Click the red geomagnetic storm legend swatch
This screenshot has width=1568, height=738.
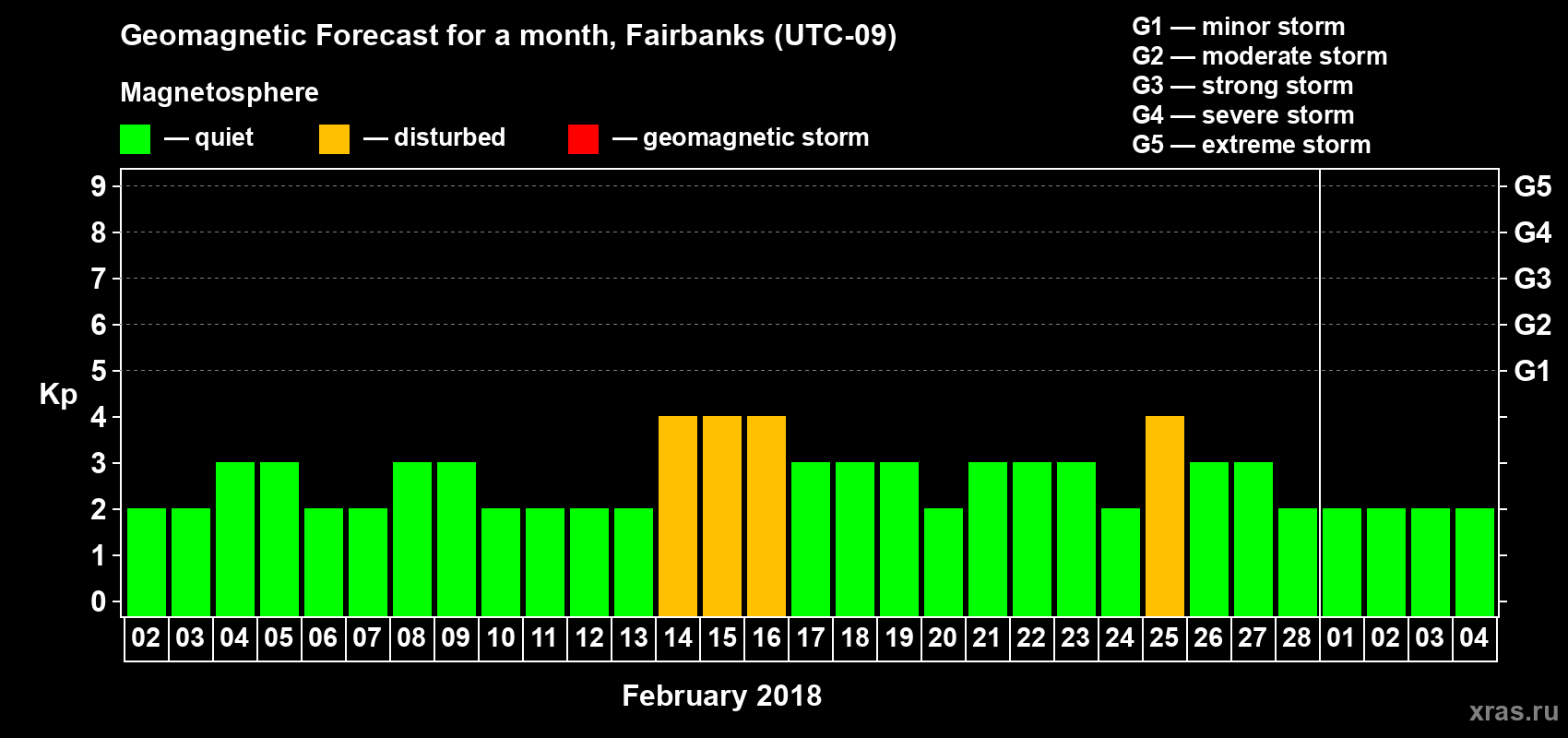(583, 139)
